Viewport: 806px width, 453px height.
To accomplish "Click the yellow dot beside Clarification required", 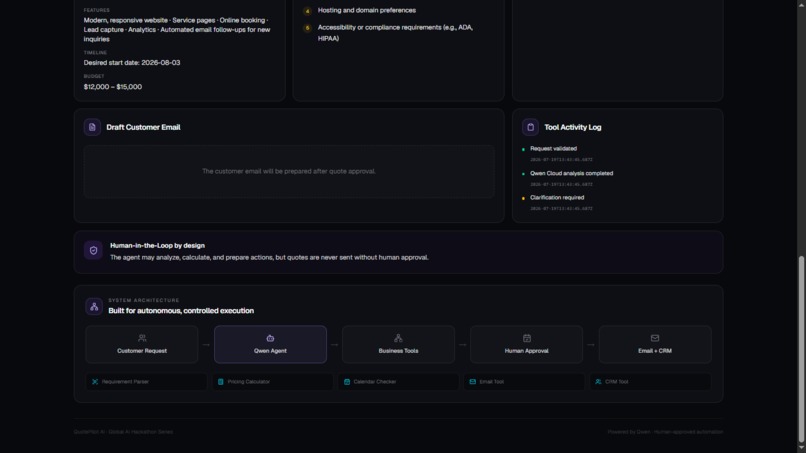I will pos(523,198).
